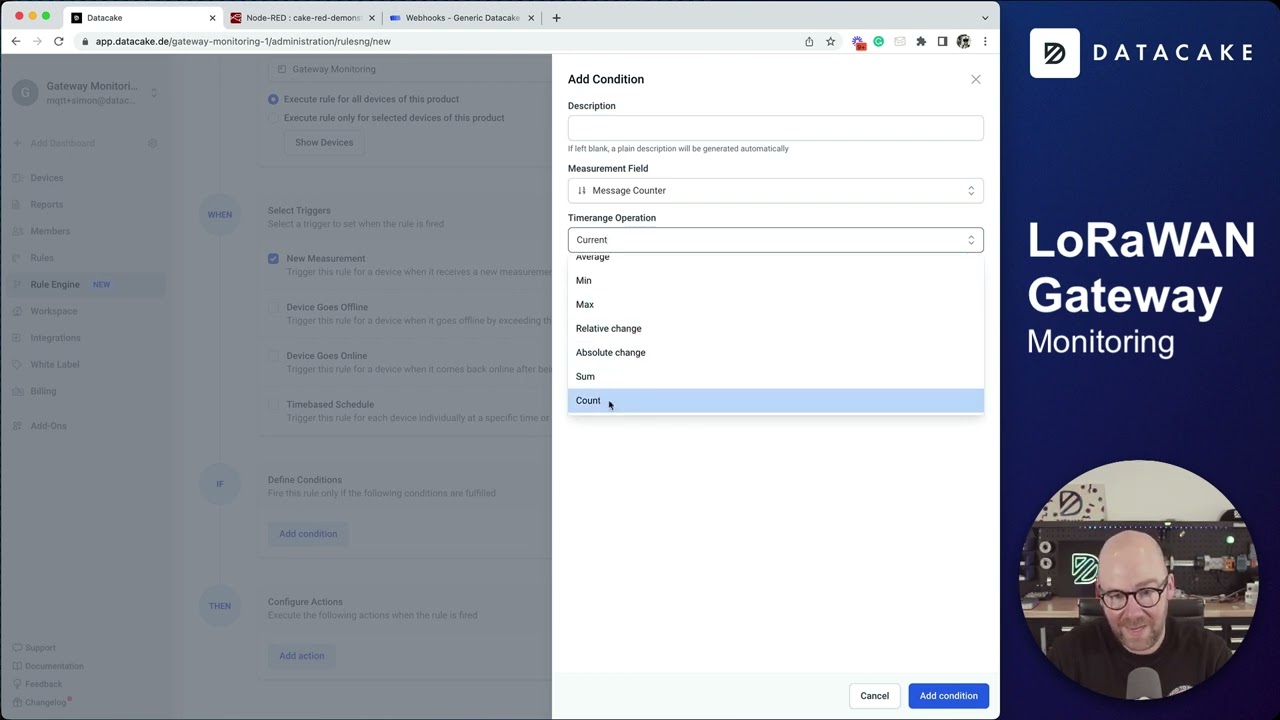
Task: Reload the current page
Action: pos(59,41)
